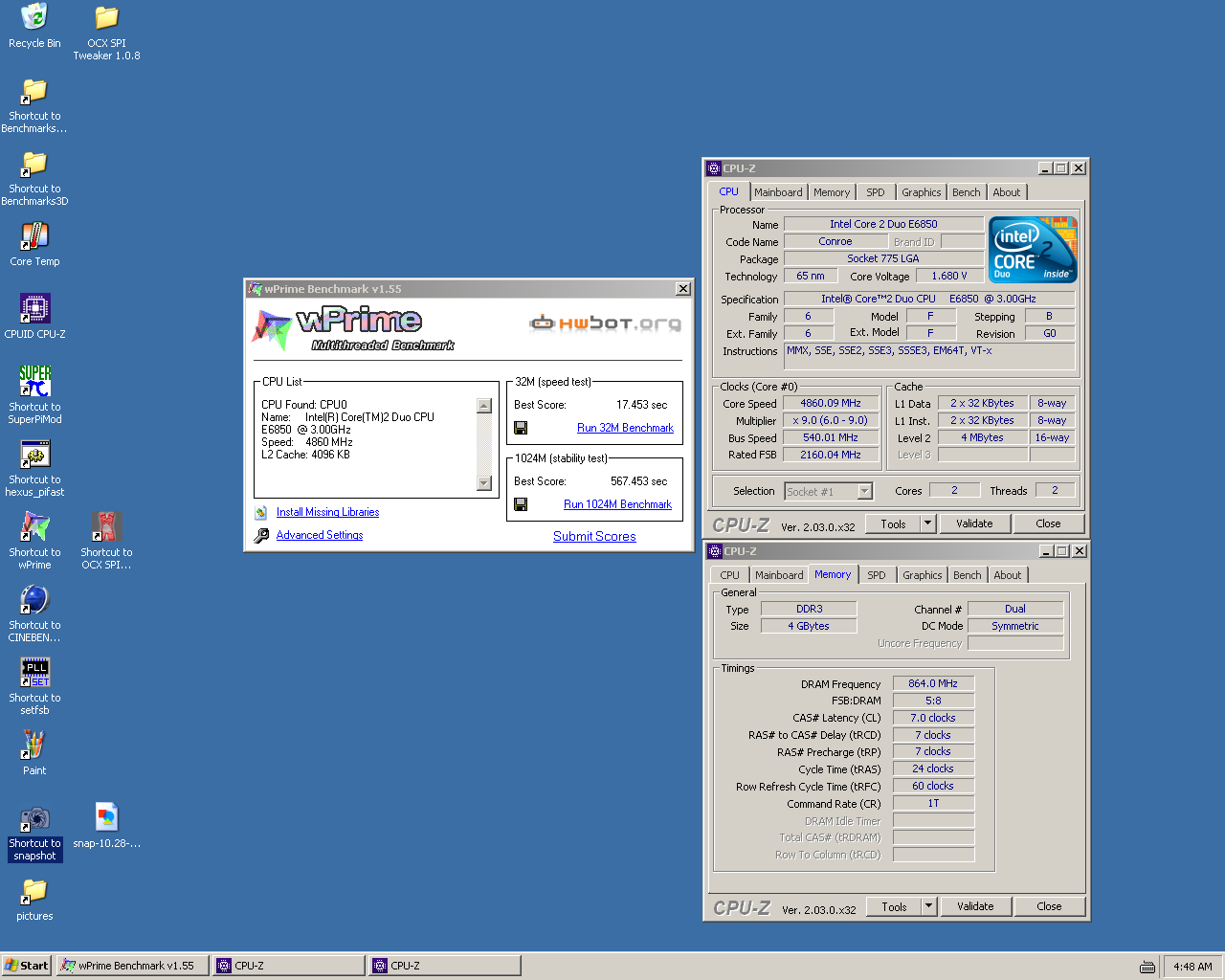
Task: Open the Tools dropdown arrow in lower CPU-Z
Action: (928, 906)
